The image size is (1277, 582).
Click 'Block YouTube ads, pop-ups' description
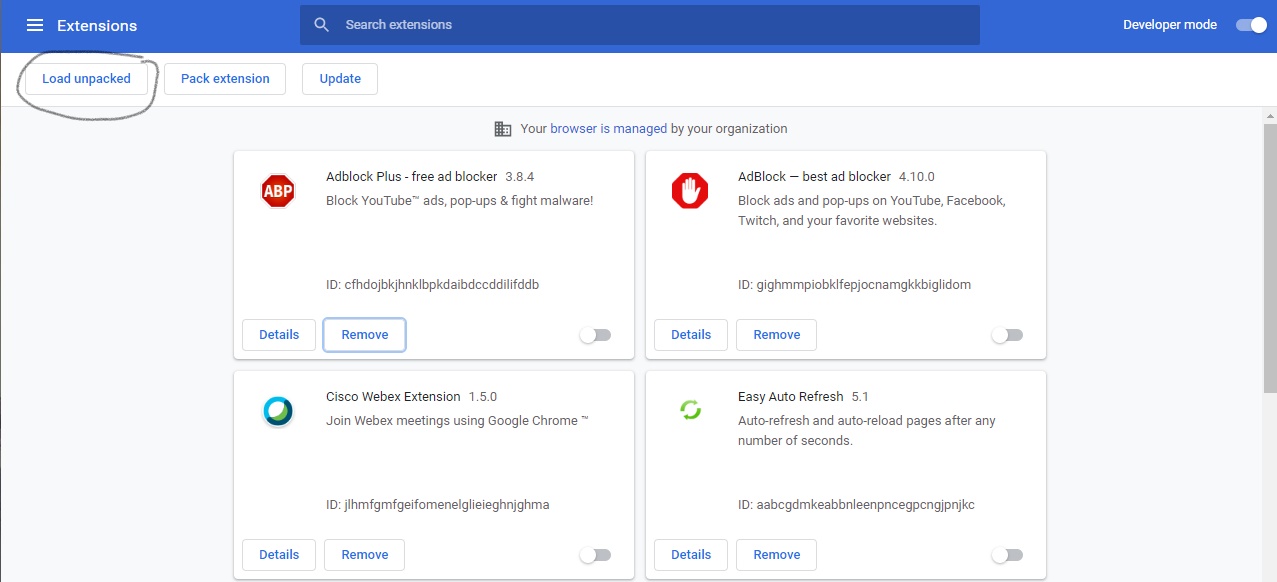pyautogui.click(x=459, y=201)
